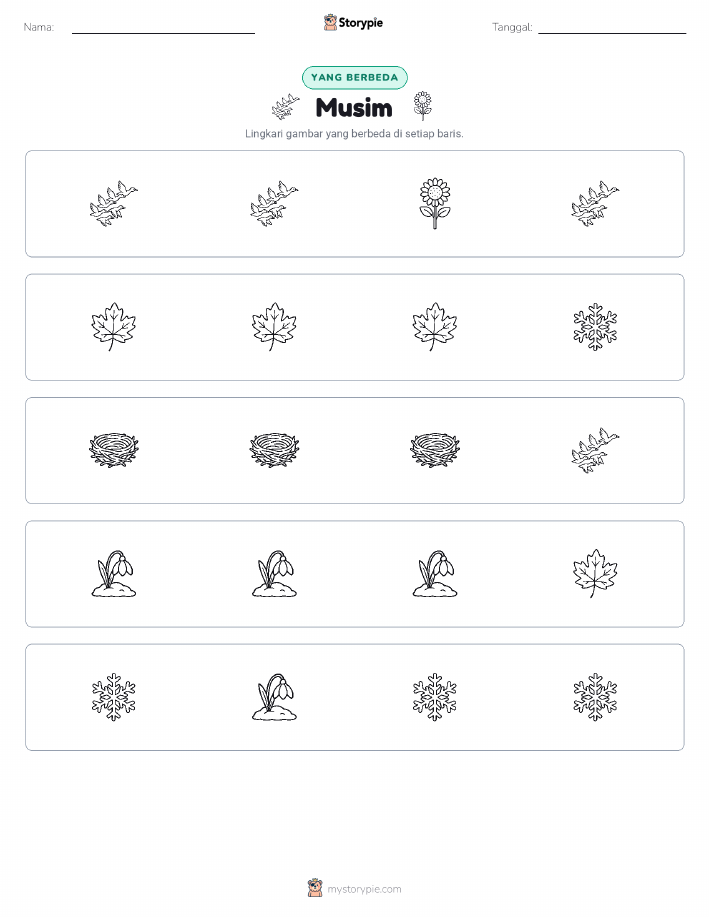Click the flying geese in the nest row
The height and width of the screenshot is (917, 709).
[595, 450]
